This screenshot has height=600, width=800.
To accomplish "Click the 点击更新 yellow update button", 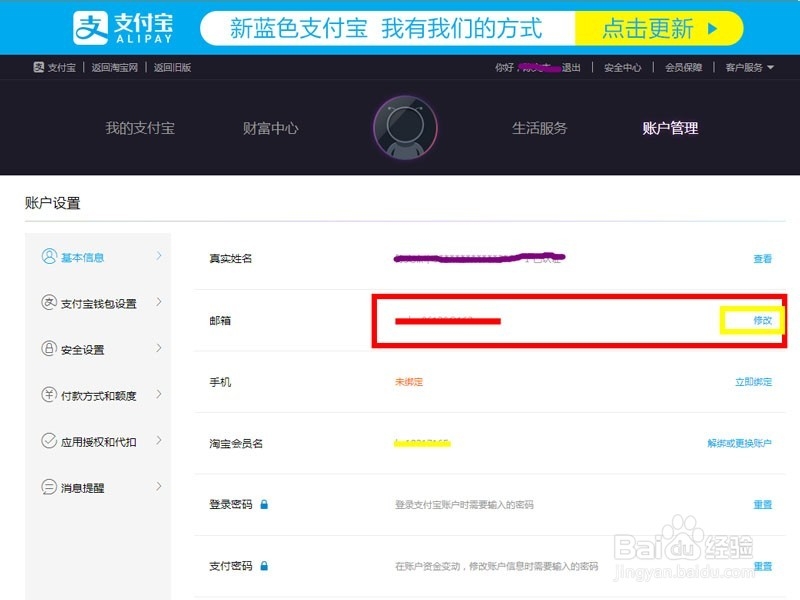I will click(658, 28).
